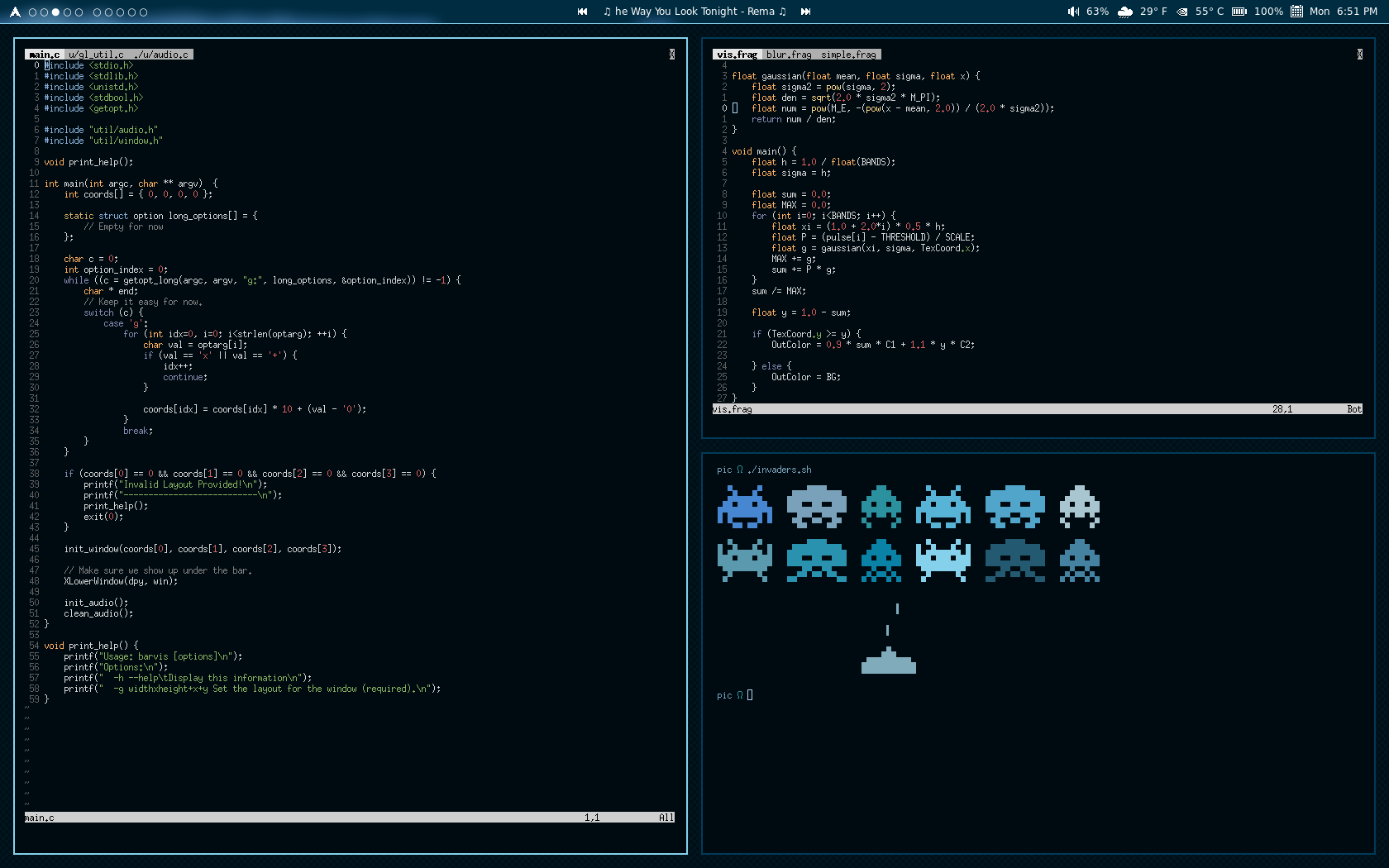Click the int main(int argc, char ** argv) line
Image resolution: width=1389 pixels, height=868 pixels.
131,184
